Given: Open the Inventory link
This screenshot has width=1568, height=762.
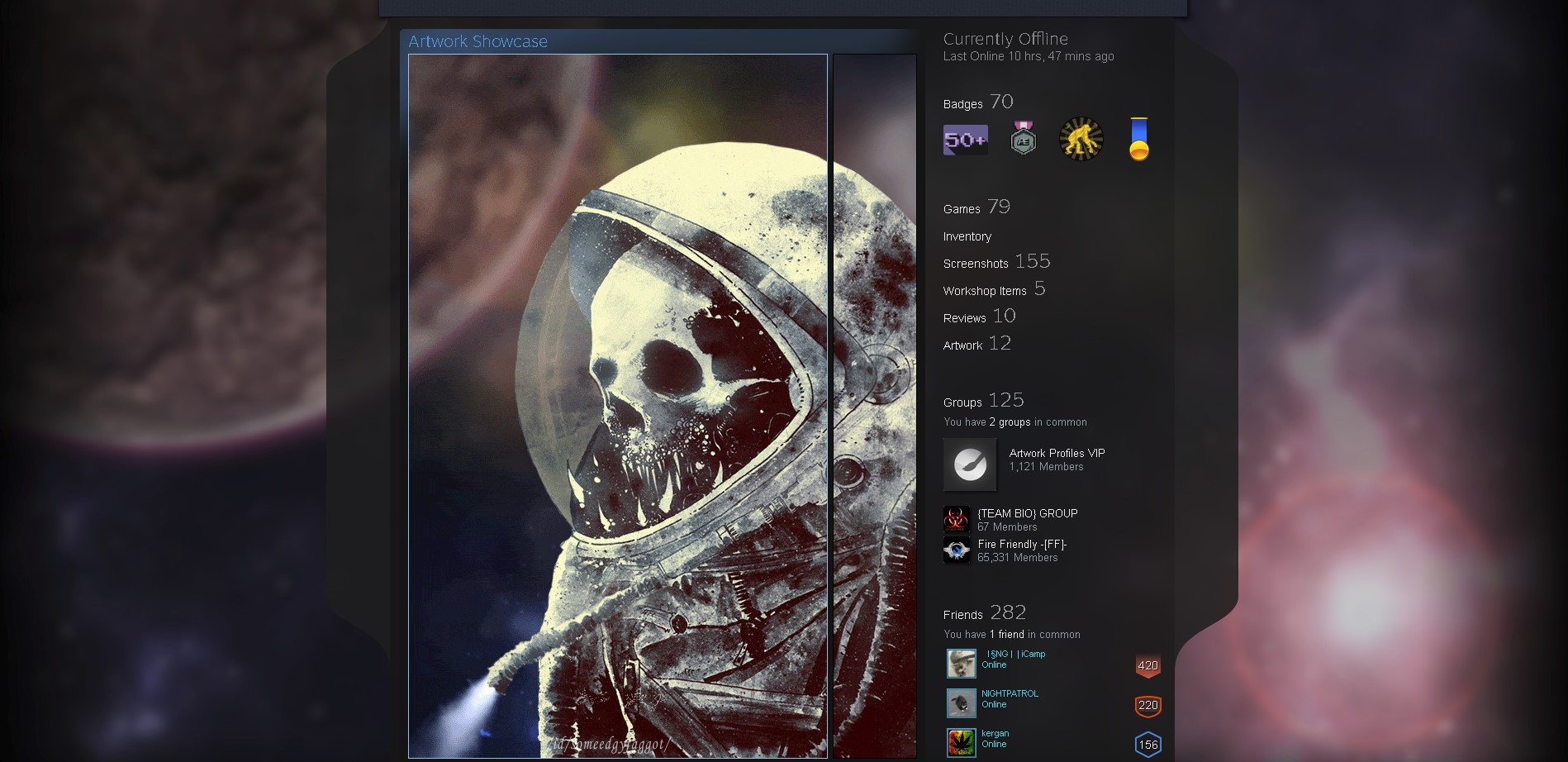Looking at the screenshot, I should point(967,236).
